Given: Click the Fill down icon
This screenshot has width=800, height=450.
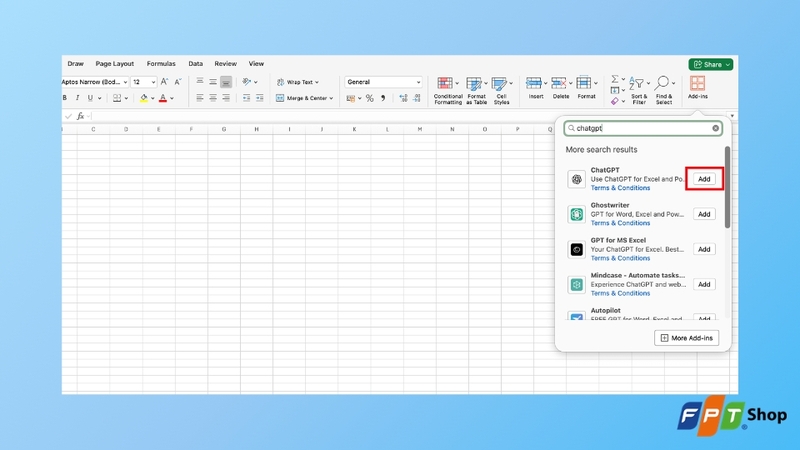Looking at the screenshot, I should [615, 90].
